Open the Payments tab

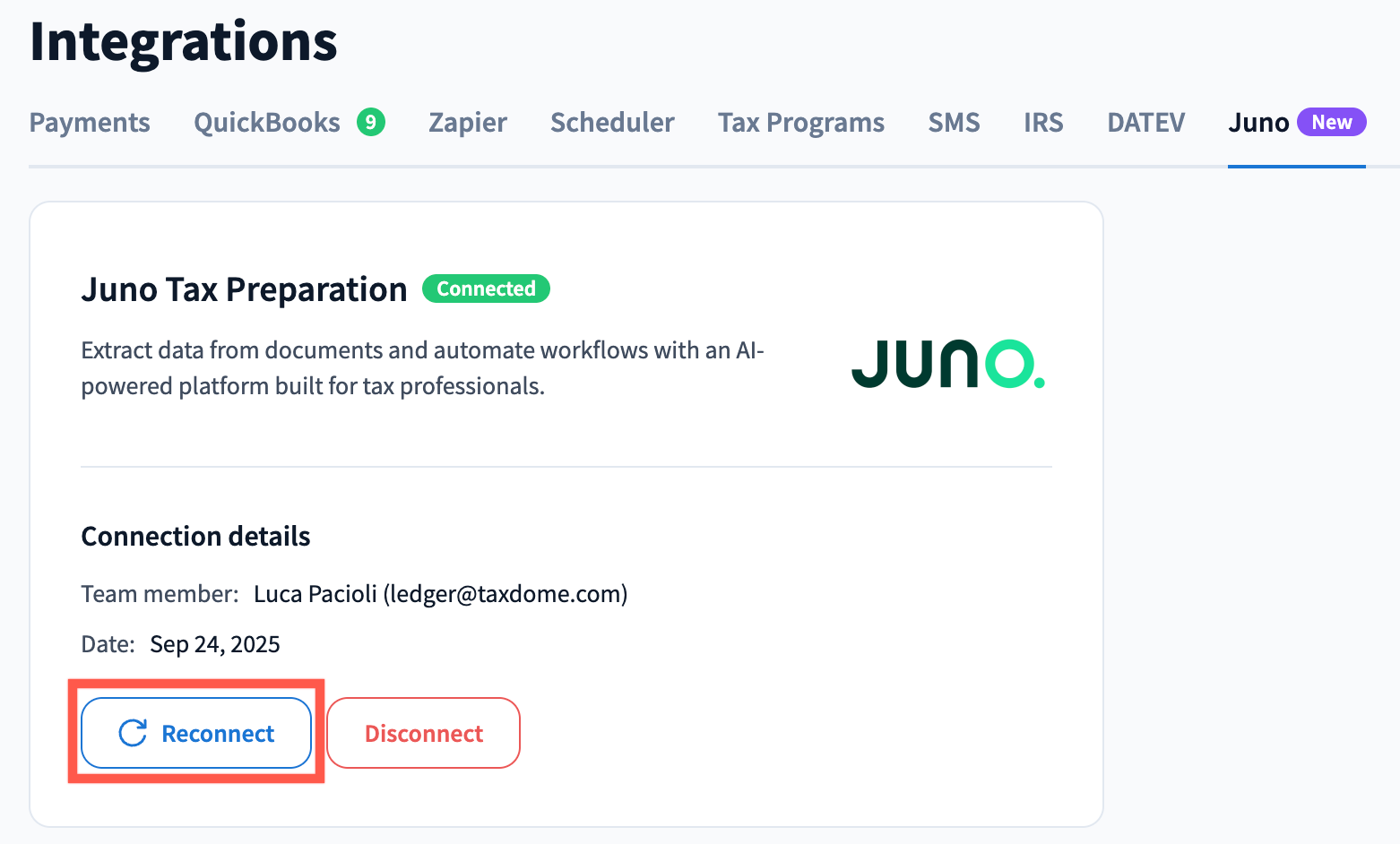click(x=90, y=123)
